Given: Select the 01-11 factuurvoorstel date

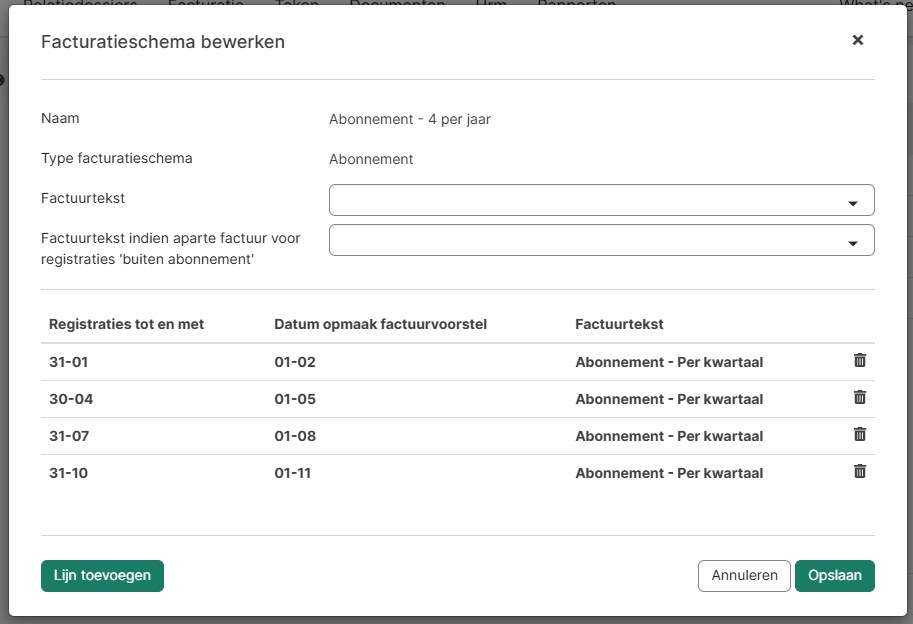Looking at the screenshot, I should 293,473.
